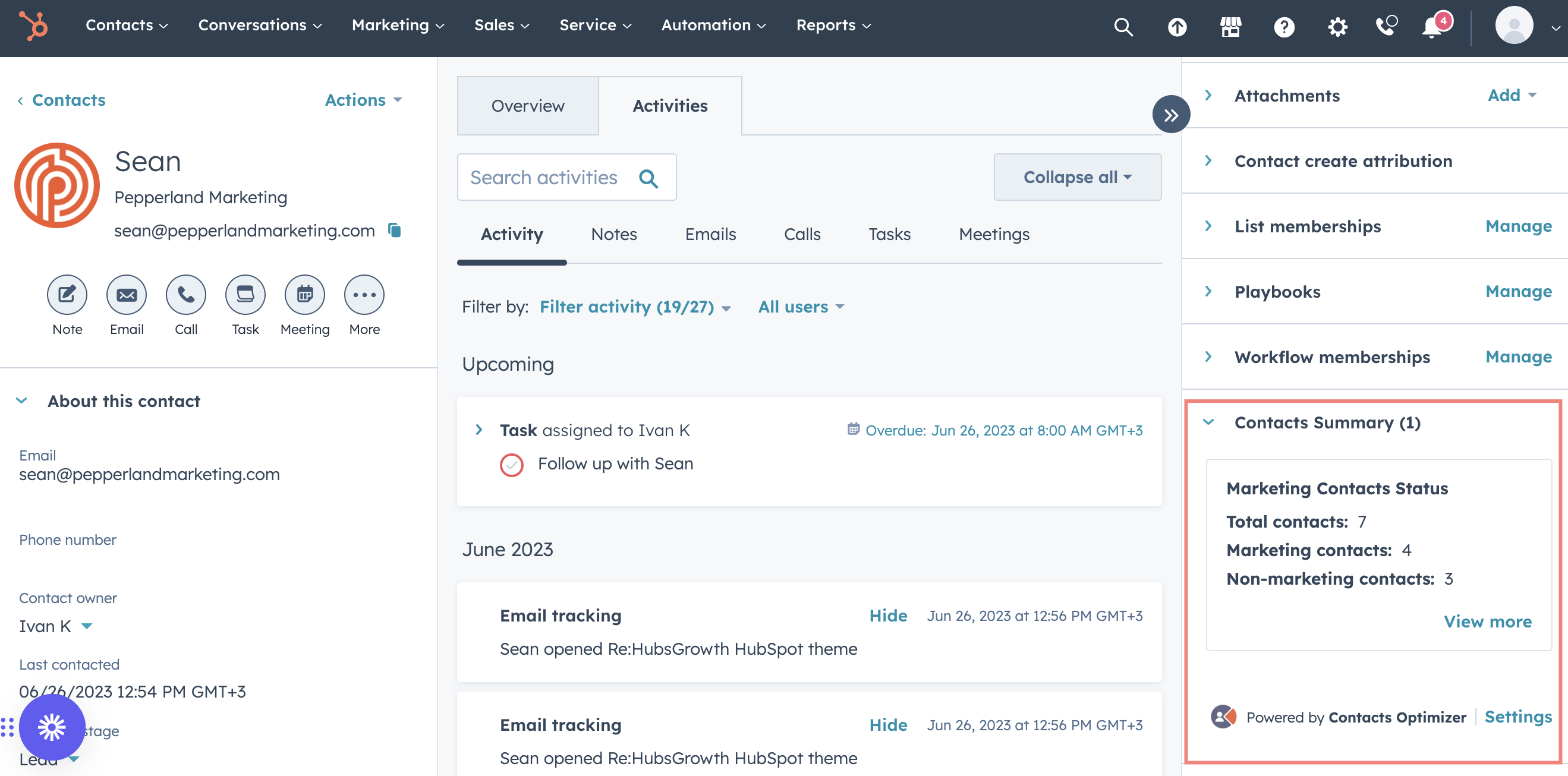Open the notifications bell
This screenshot has width=1568, height=776.
pyautogui.click(x=1433, y=27)
